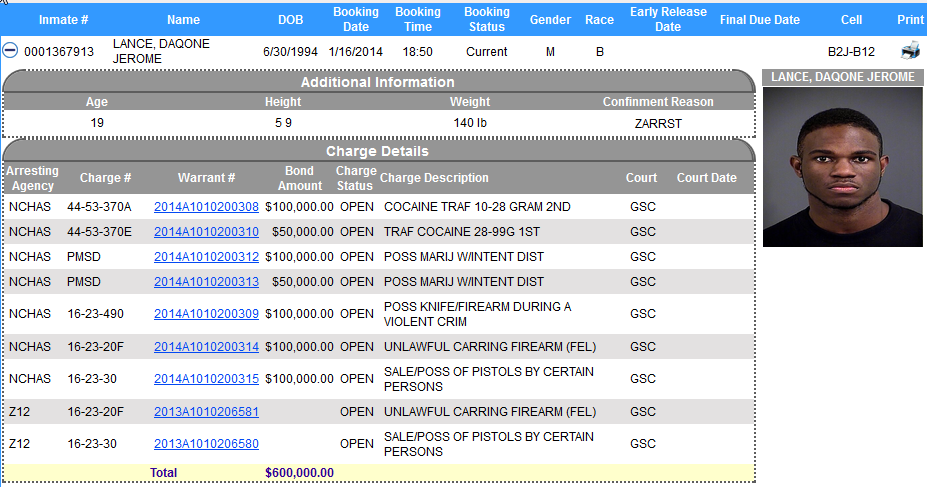Click the Booking Date column header
This screenshot has height=487, width=927.
click(356, 20)
